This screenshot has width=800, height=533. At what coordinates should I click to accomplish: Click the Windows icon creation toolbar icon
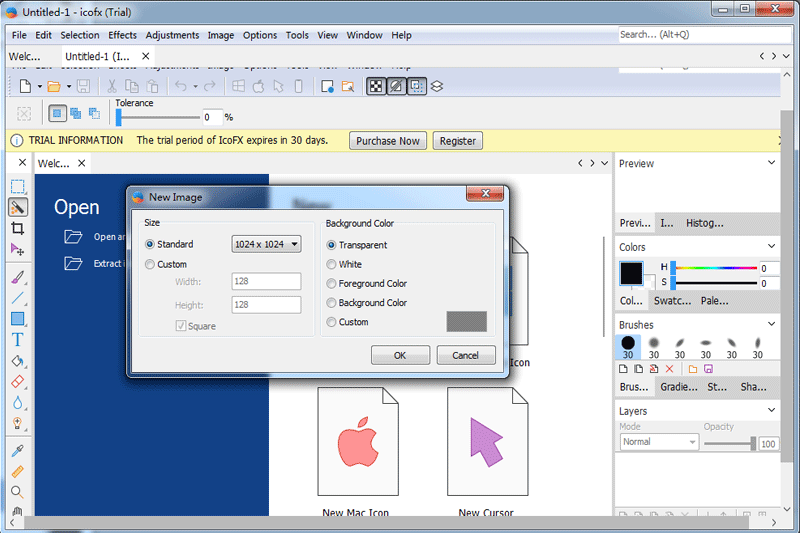tap(238, 86)
